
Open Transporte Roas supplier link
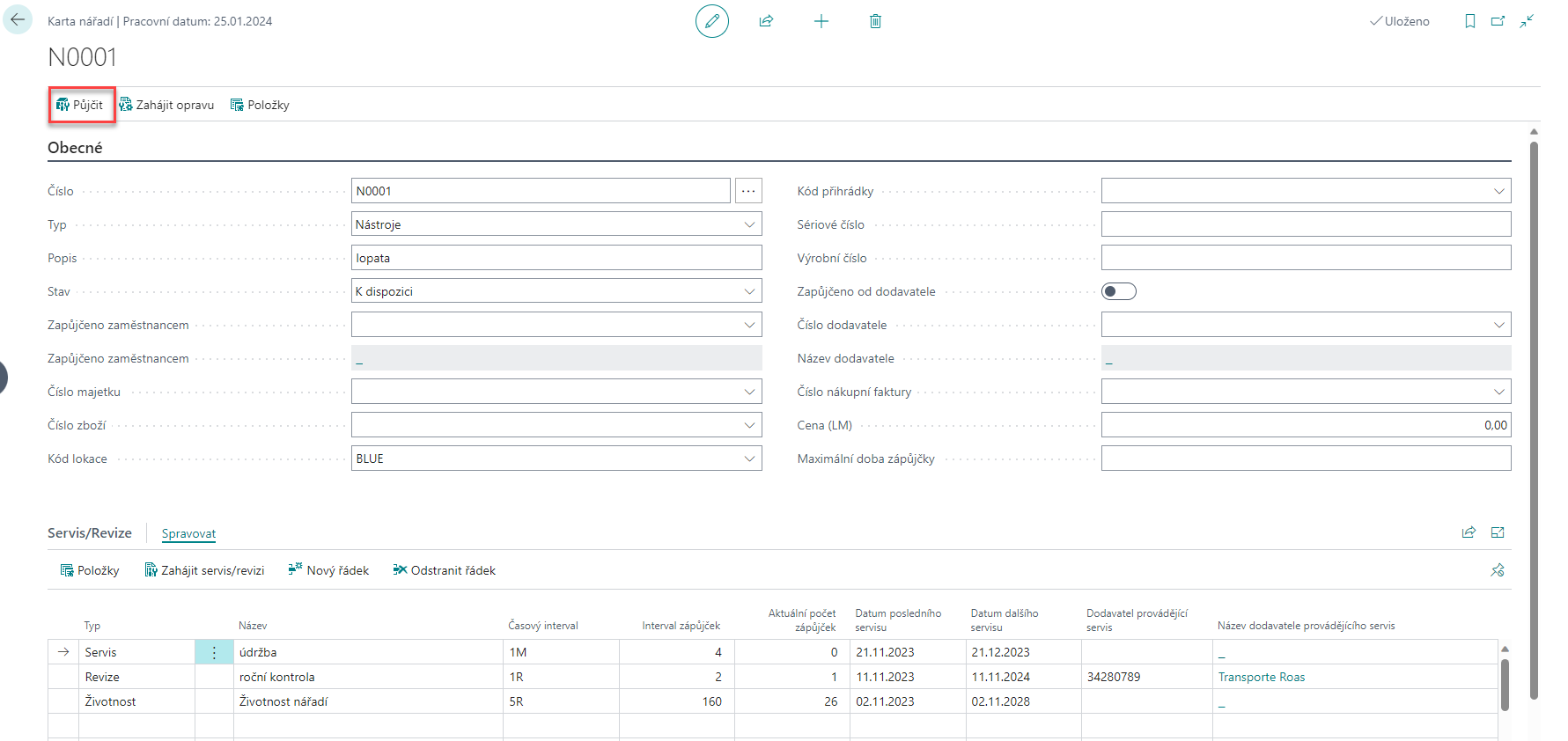coord(1261,677)
